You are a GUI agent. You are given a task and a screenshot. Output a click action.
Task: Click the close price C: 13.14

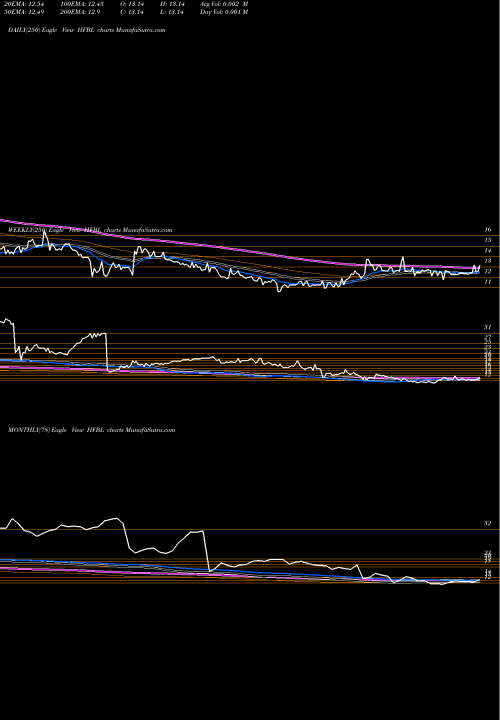pyautogui.click(x=132, y=12)
